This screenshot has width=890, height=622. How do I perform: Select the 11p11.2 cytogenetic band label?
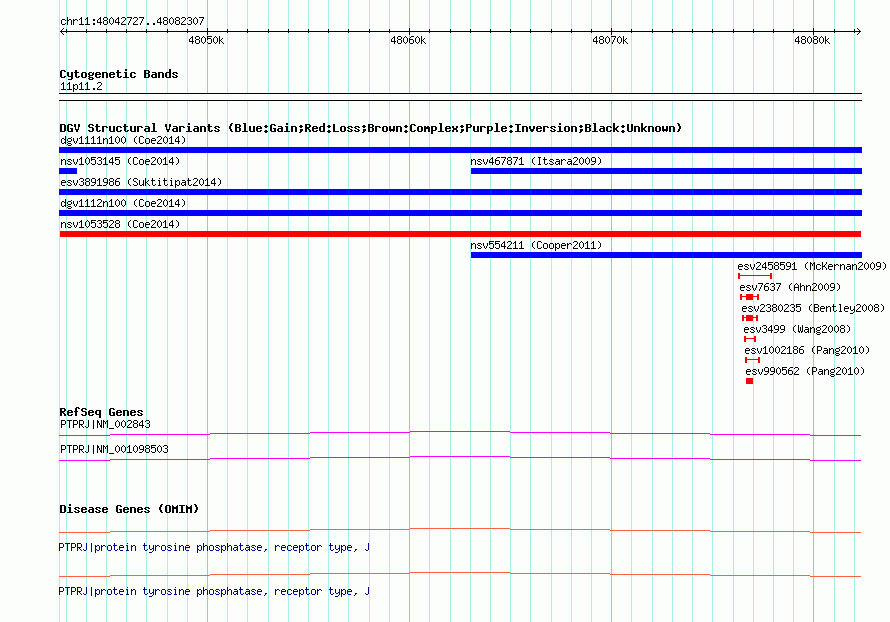coord(81,86)
